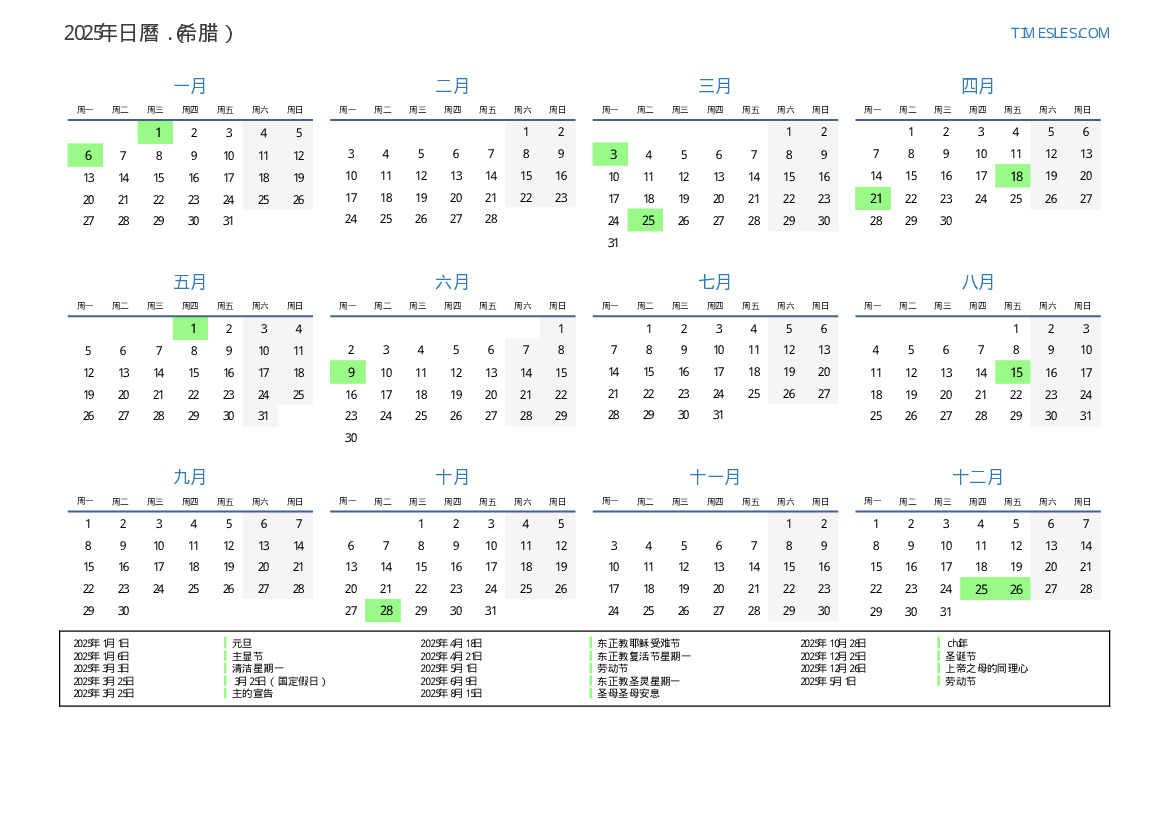The width and height of the screenshot is (1169, 827).
Task: Click highlighted May 1 holiday cell
Action: point(190,329)
